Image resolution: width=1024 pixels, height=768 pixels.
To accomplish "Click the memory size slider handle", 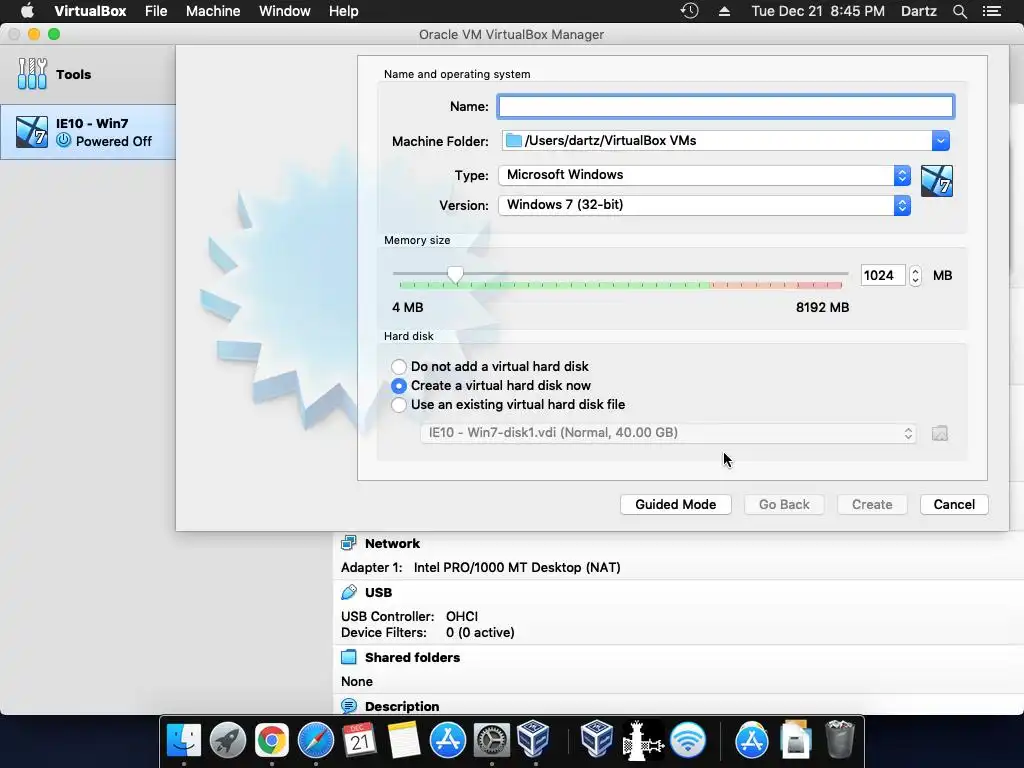I will tap(455, 275).
